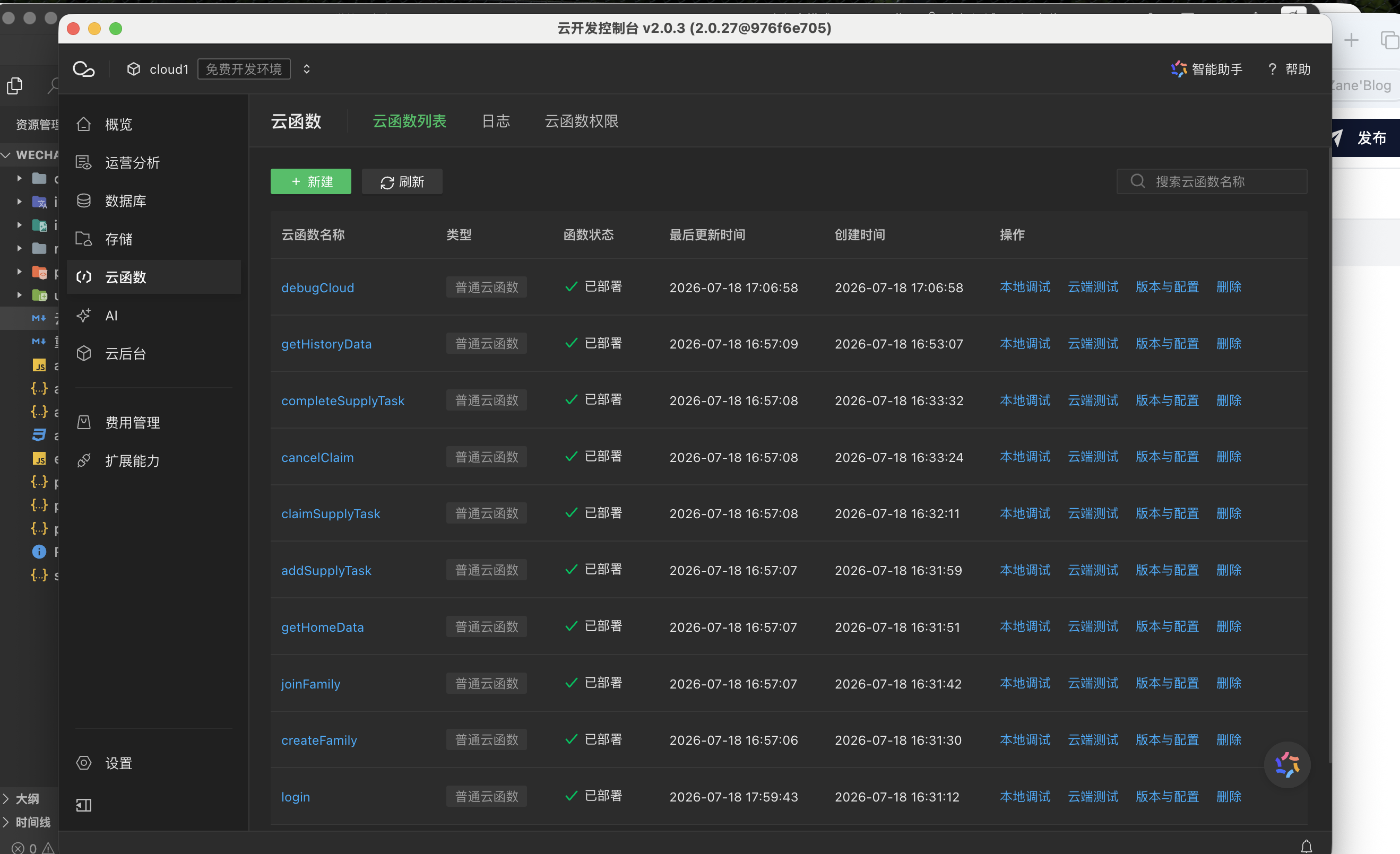Click 云端测试 for claimSupplyTask
This screenshot has width=1400, height=854.
pos(1093,514)
